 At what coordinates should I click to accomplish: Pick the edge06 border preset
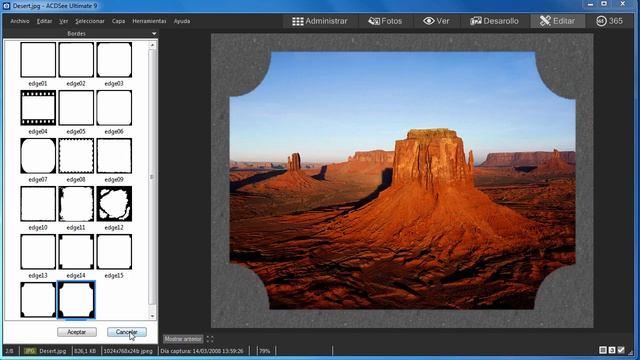tap(114, 108)
